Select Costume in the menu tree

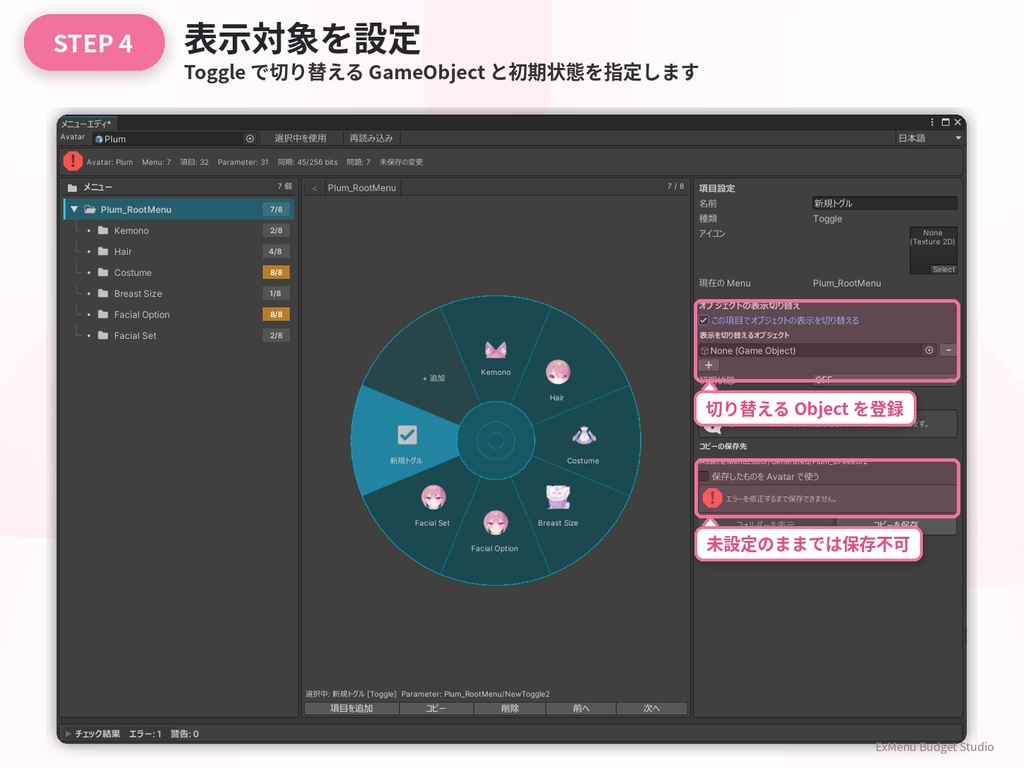click(x=133, y=272)
